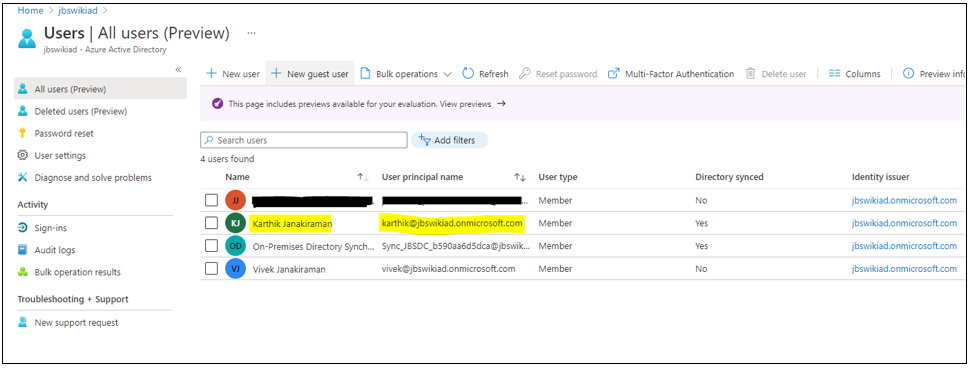Click karthik@jbswikiad.onmicrosoft.com principal name
970x368 pixels.
[452, 223]
